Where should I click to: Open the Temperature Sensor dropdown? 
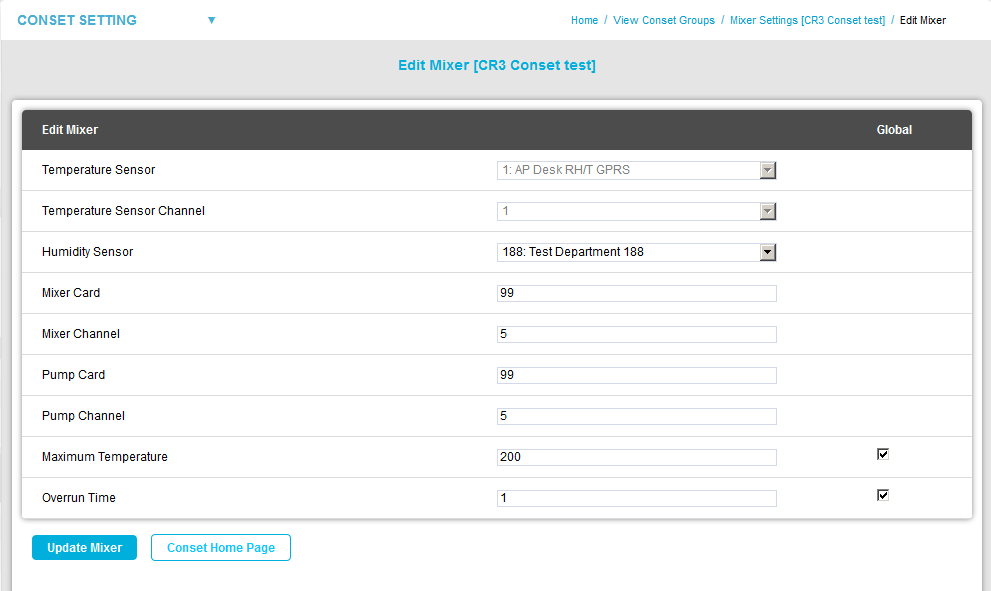click(x=636, y=170)
